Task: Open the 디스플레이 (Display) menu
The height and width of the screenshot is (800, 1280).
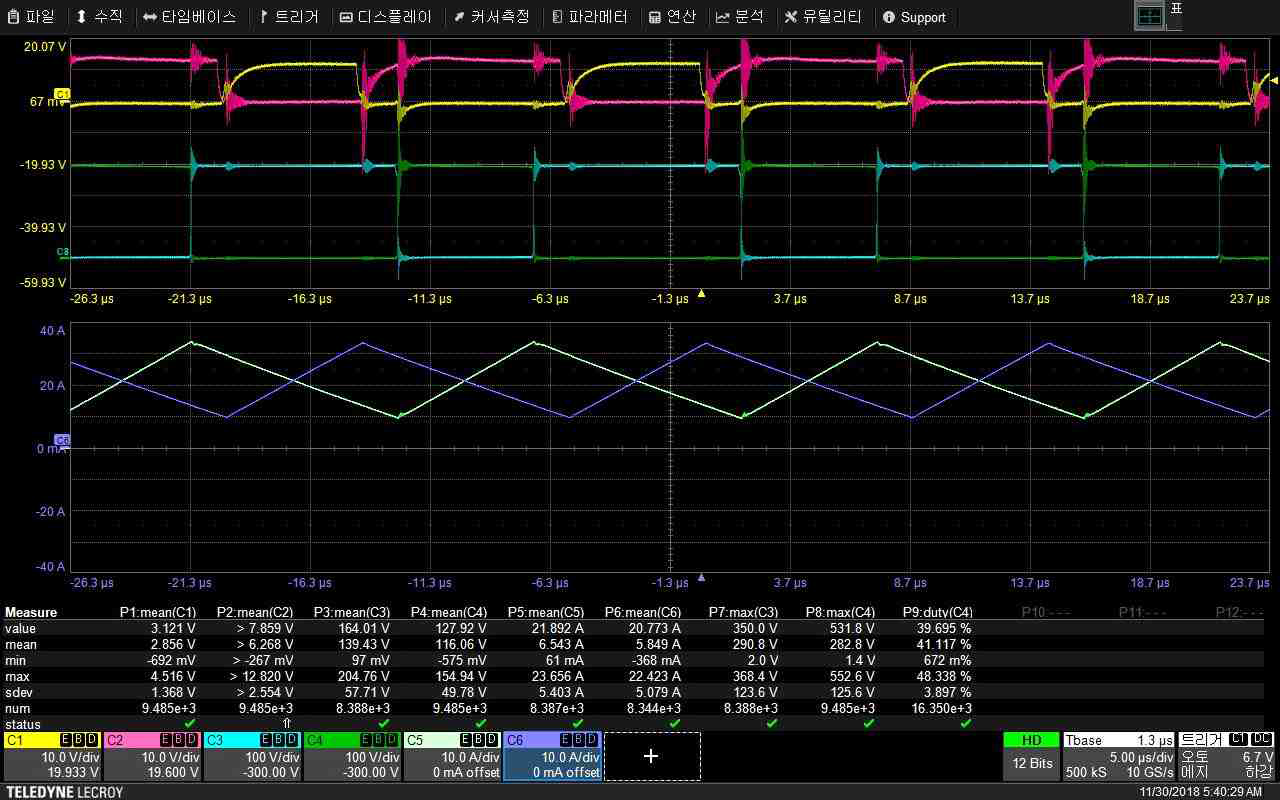Action: click(386, 17)
